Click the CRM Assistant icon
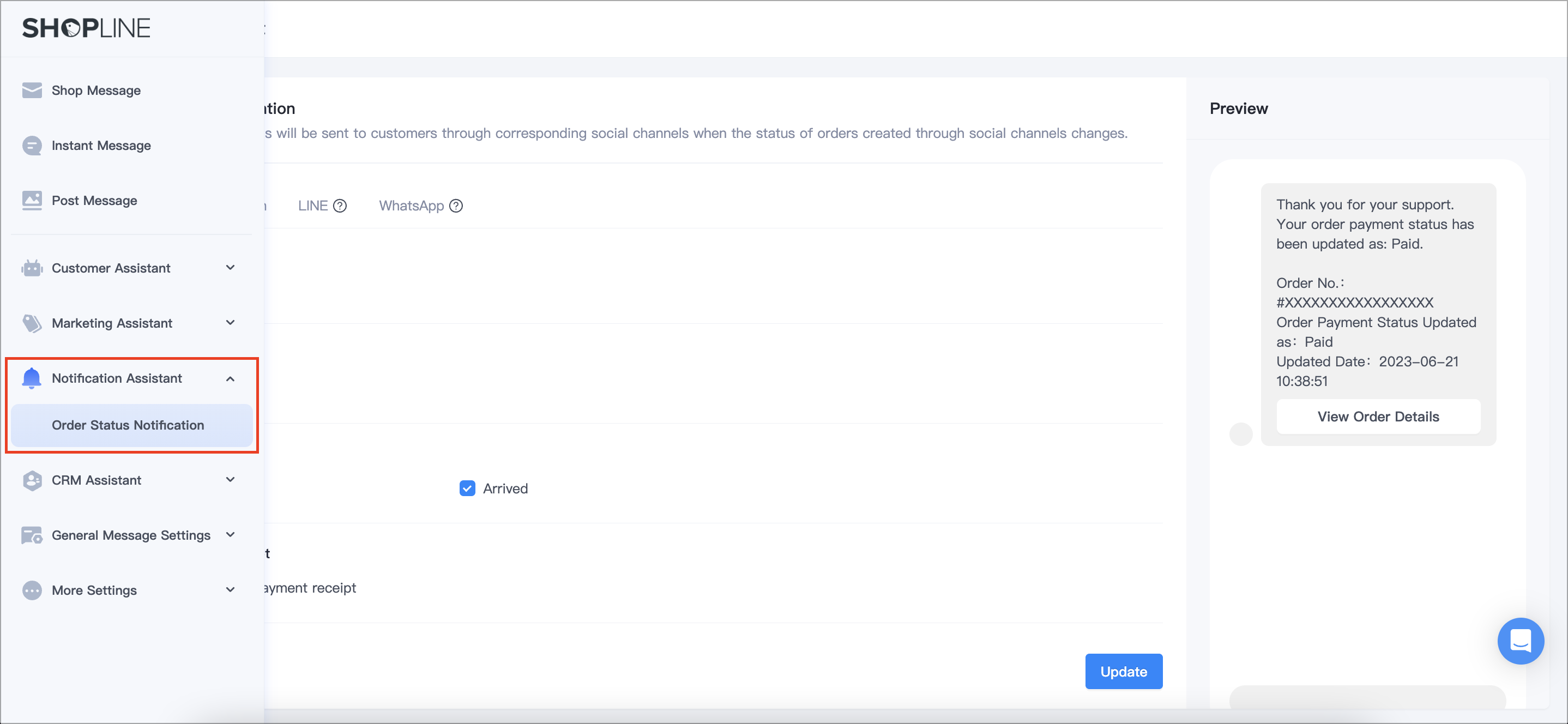The image size is (1568, 724). pos(31,480)
